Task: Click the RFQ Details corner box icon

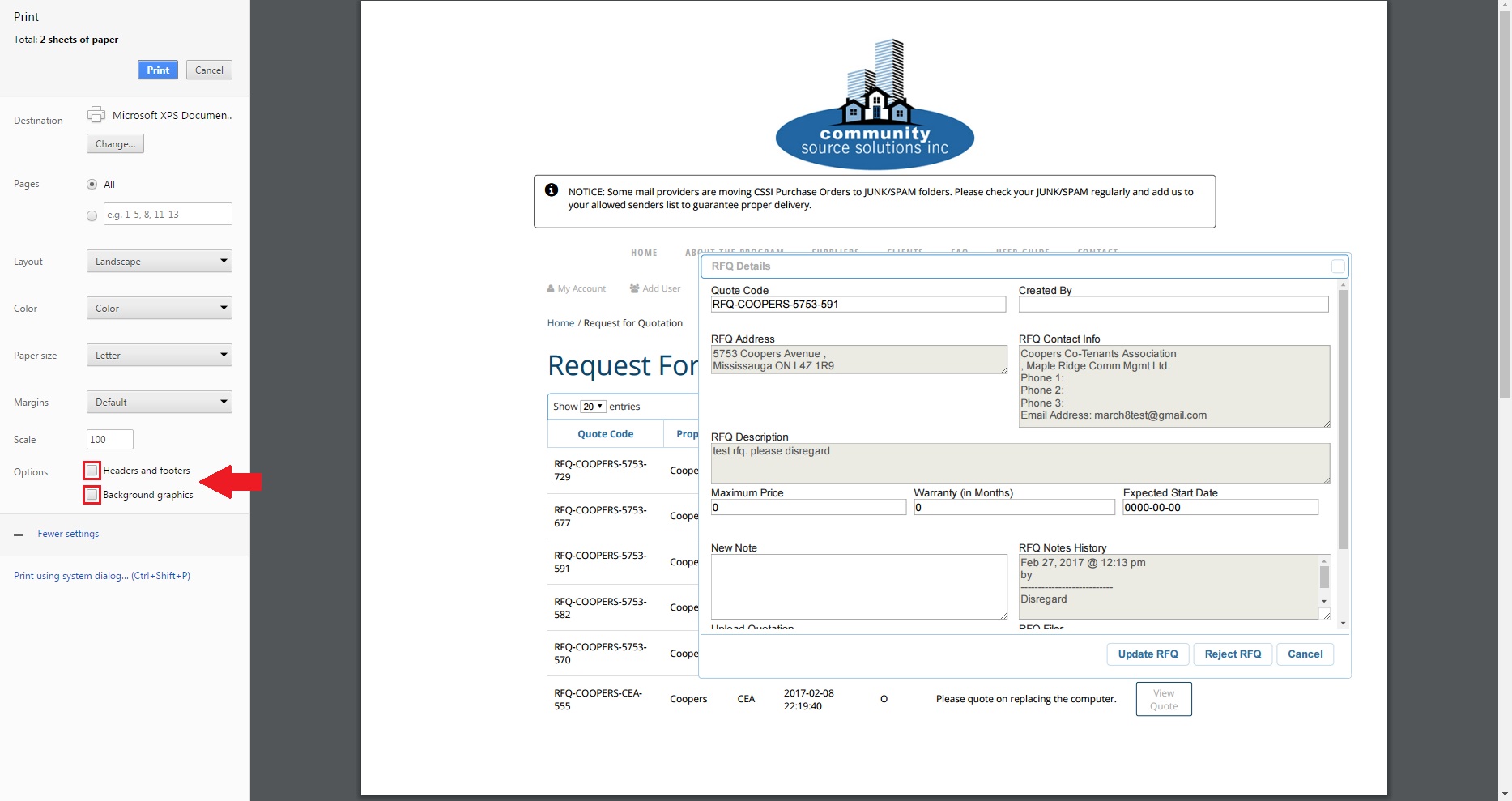Action: pyautogui.click(x=1337, y=266)
